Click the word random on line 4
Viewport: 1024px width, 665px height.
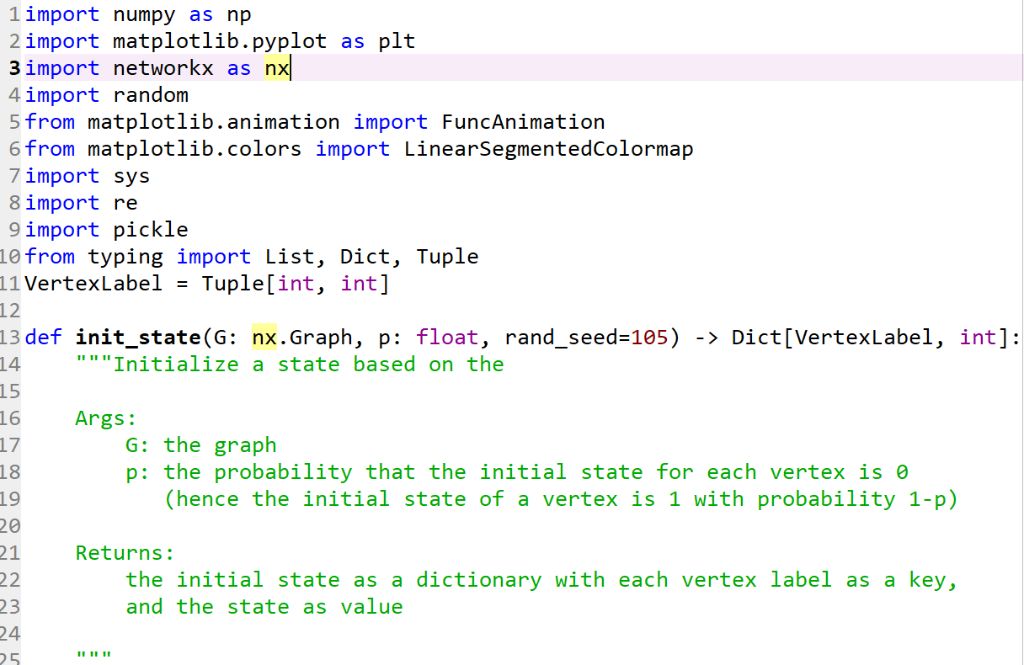click(150, 95)
